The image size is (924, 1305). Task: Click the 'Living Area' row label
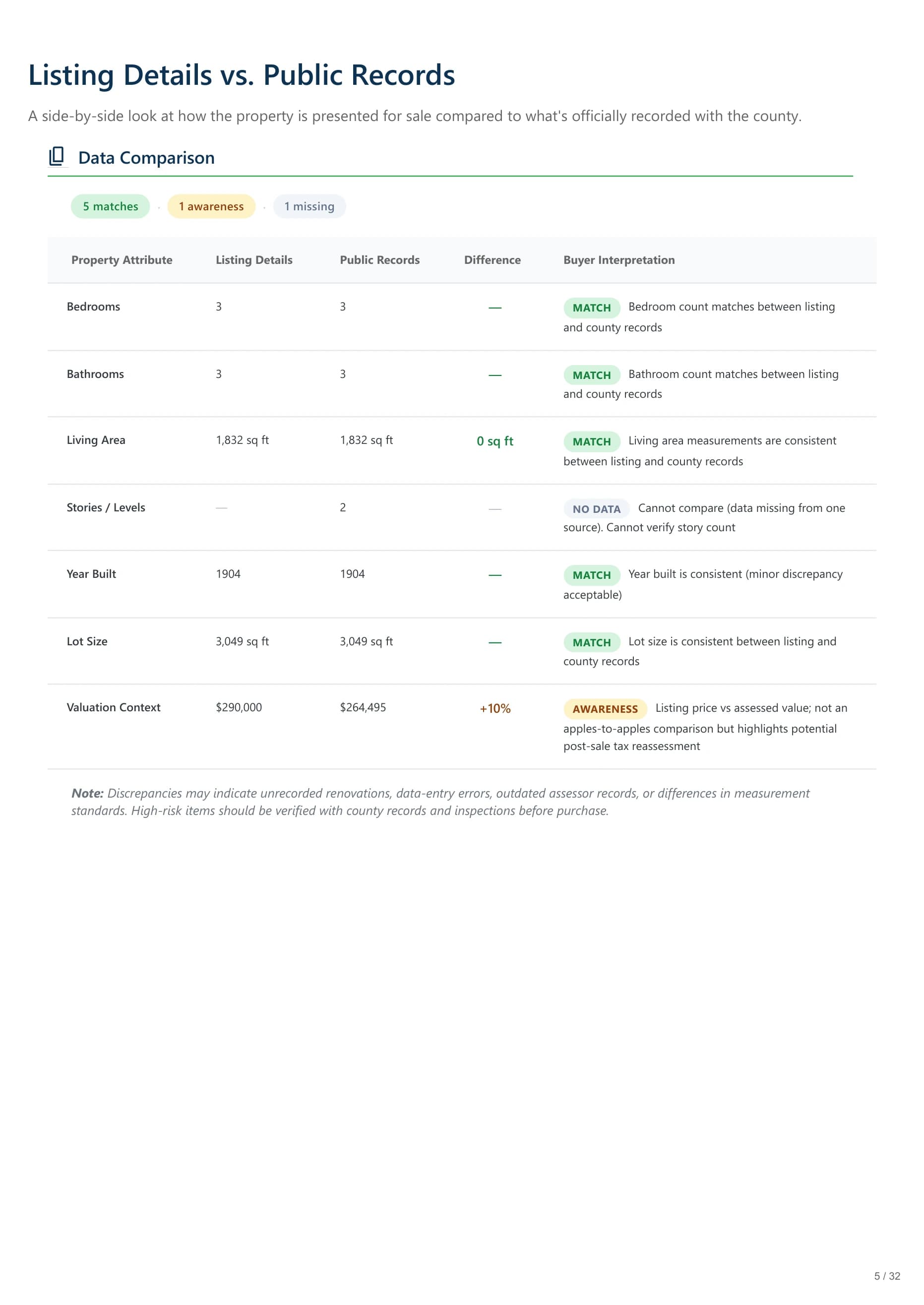tap(96, 440)
